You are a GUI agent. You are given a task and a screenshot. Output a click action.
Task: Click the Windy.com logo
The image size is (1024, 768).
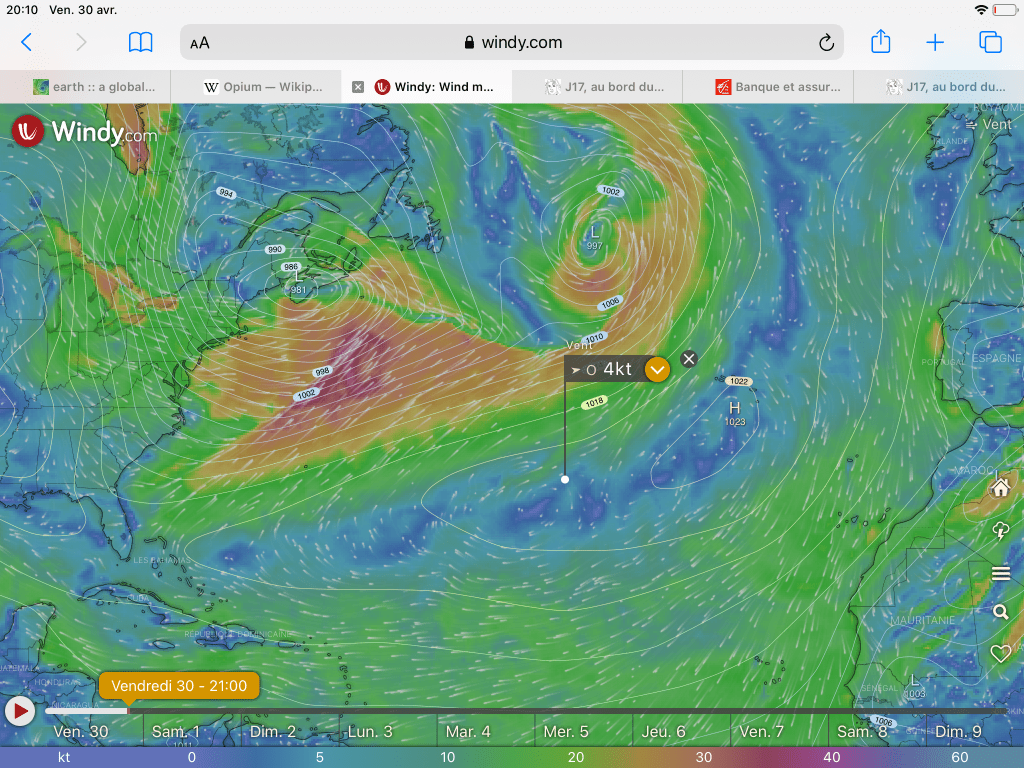point(84,132)
